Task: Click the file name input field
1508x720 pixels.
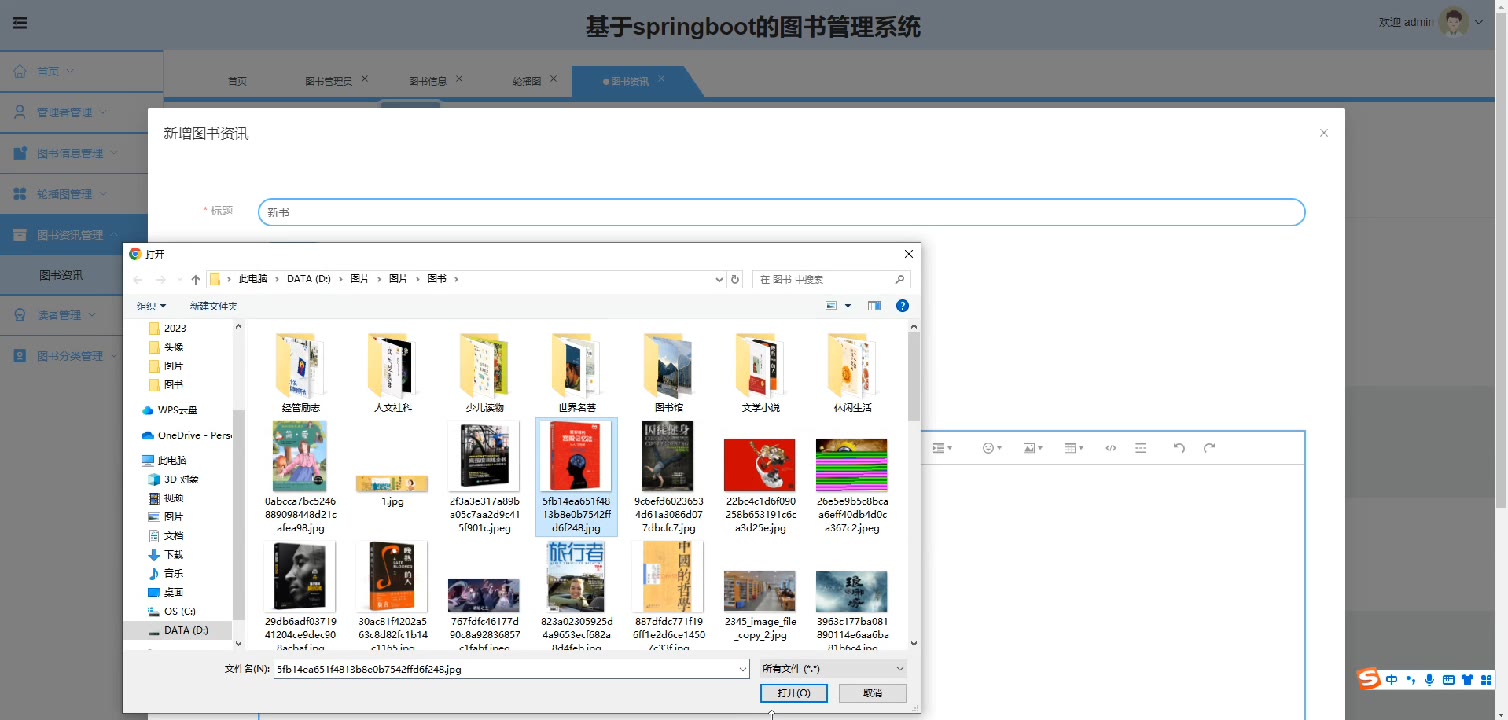Action: pyautogui.click(x=510, y=668)
